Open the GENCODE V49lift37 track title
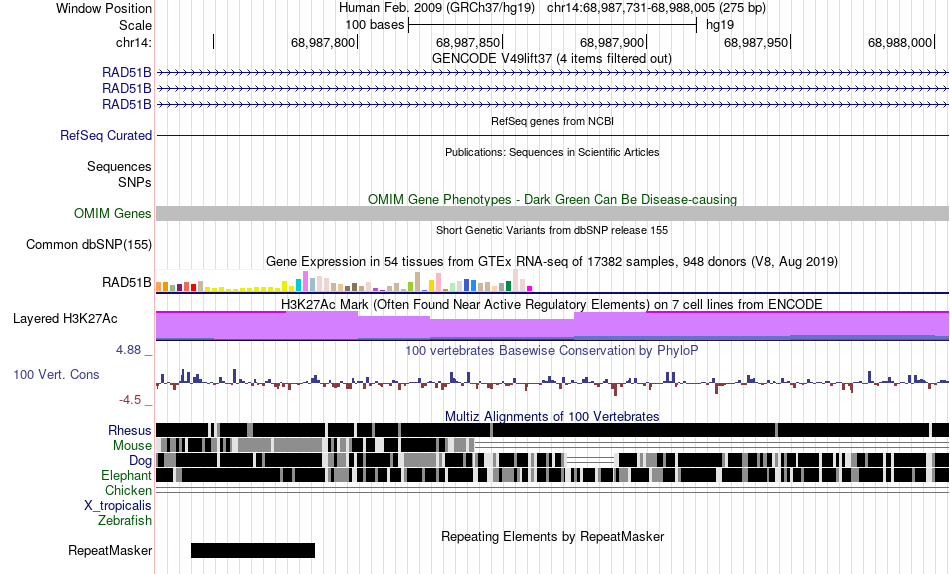Screen dimensions: 950x574 552,58
